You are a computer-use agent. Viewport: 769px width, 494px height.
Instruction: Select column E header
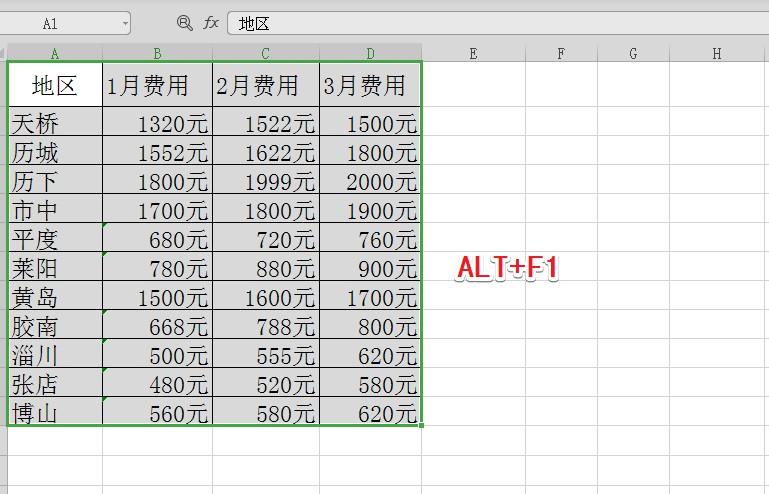point(473,53)
